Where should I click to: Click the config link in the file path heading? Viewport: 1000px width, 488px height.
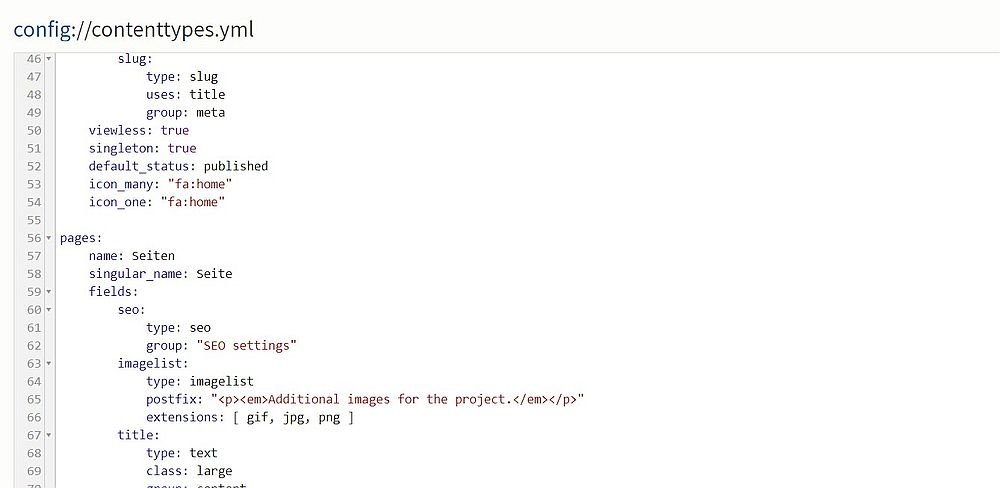coord(42,29)
